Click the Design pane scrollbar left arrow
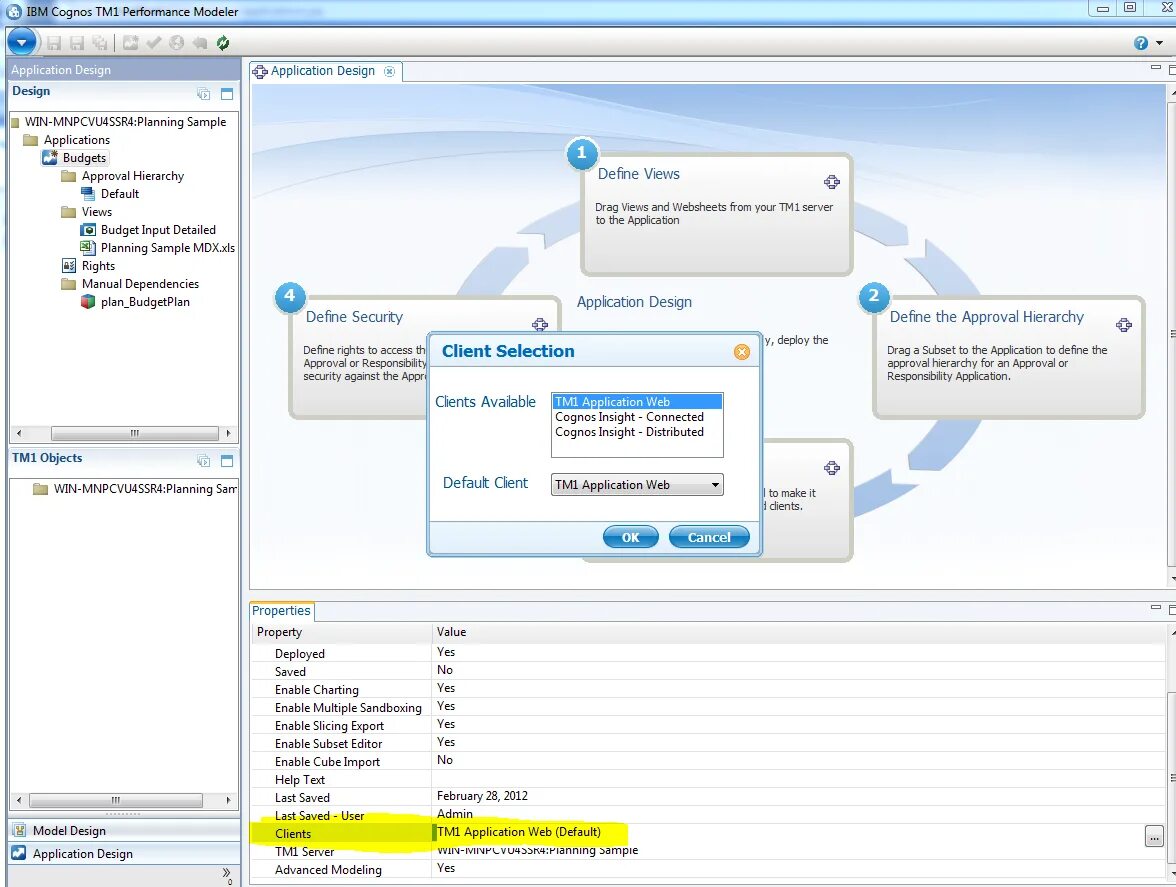 coord(19,433)
